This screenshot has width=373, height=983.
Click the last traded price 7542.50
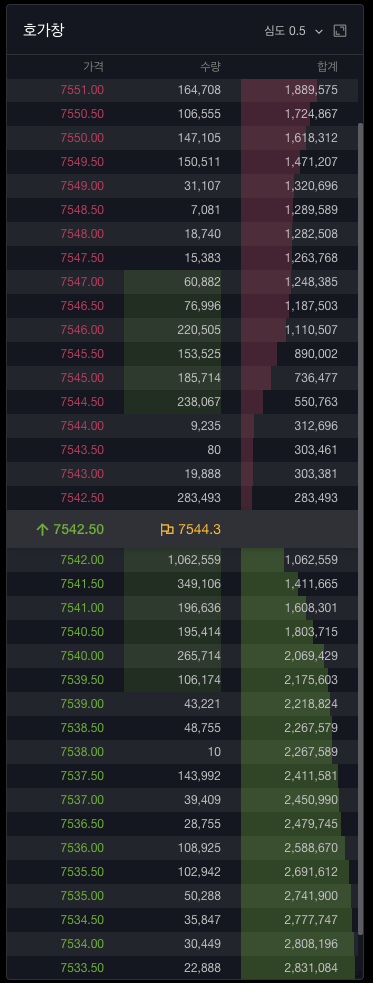[78, 530]
